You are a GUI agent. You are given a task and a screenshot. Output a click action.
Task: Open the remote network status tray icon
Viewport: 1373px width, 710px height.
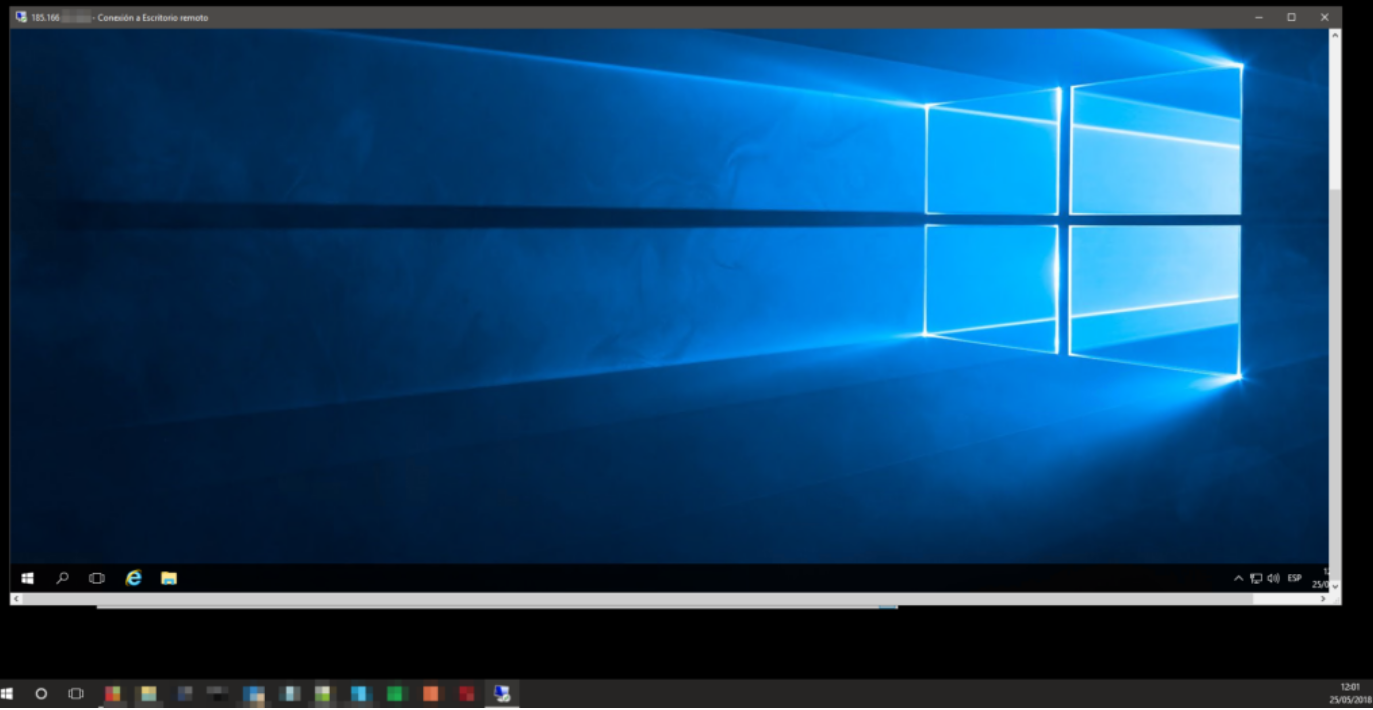point(1256,578)
